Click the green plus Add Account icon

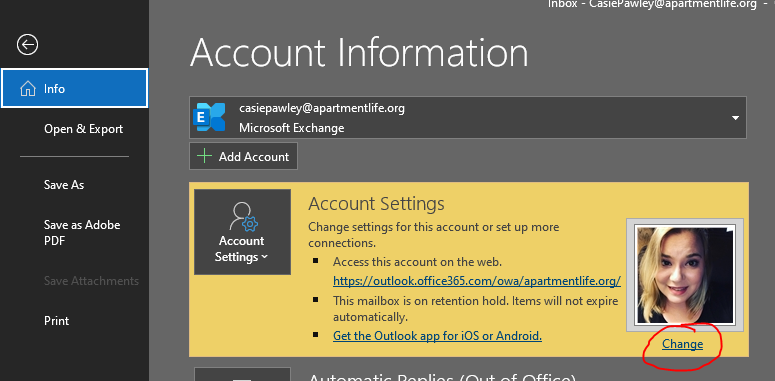204,157
